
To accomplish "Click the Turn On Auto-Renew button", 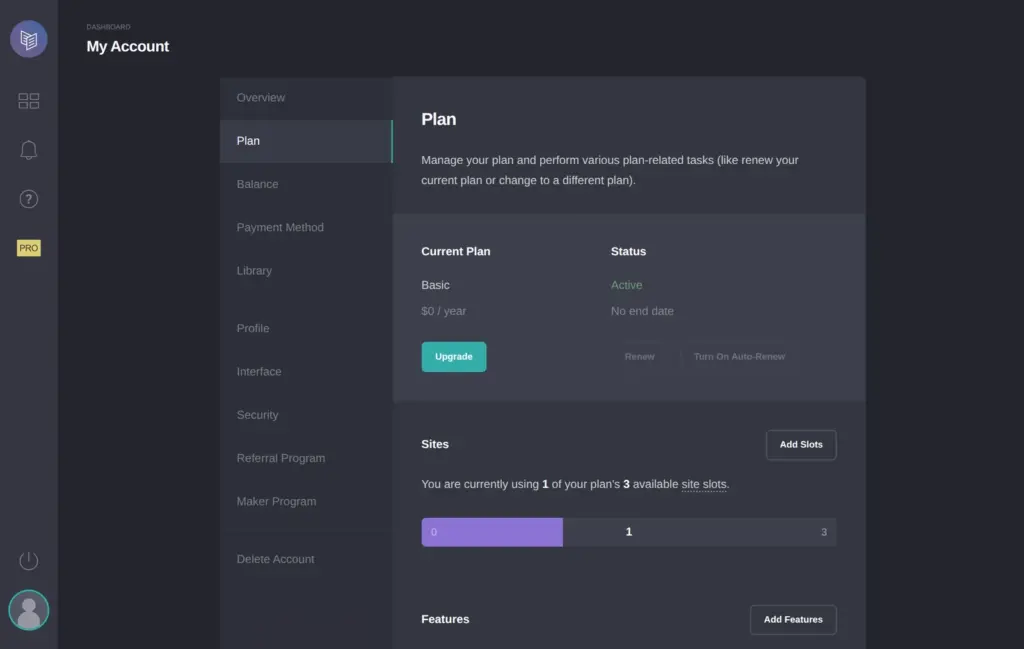I will click(739, 356).
